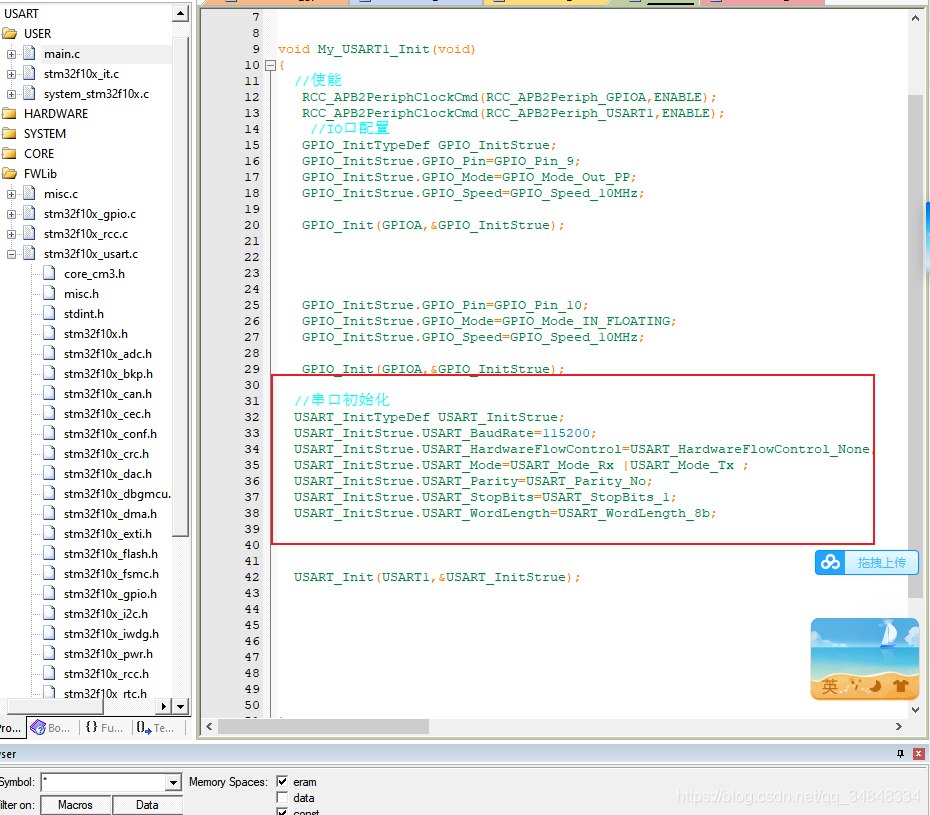Screen dimensions: 930x815
Task: Click the beach input-method widget
Action: coord(865,658)
